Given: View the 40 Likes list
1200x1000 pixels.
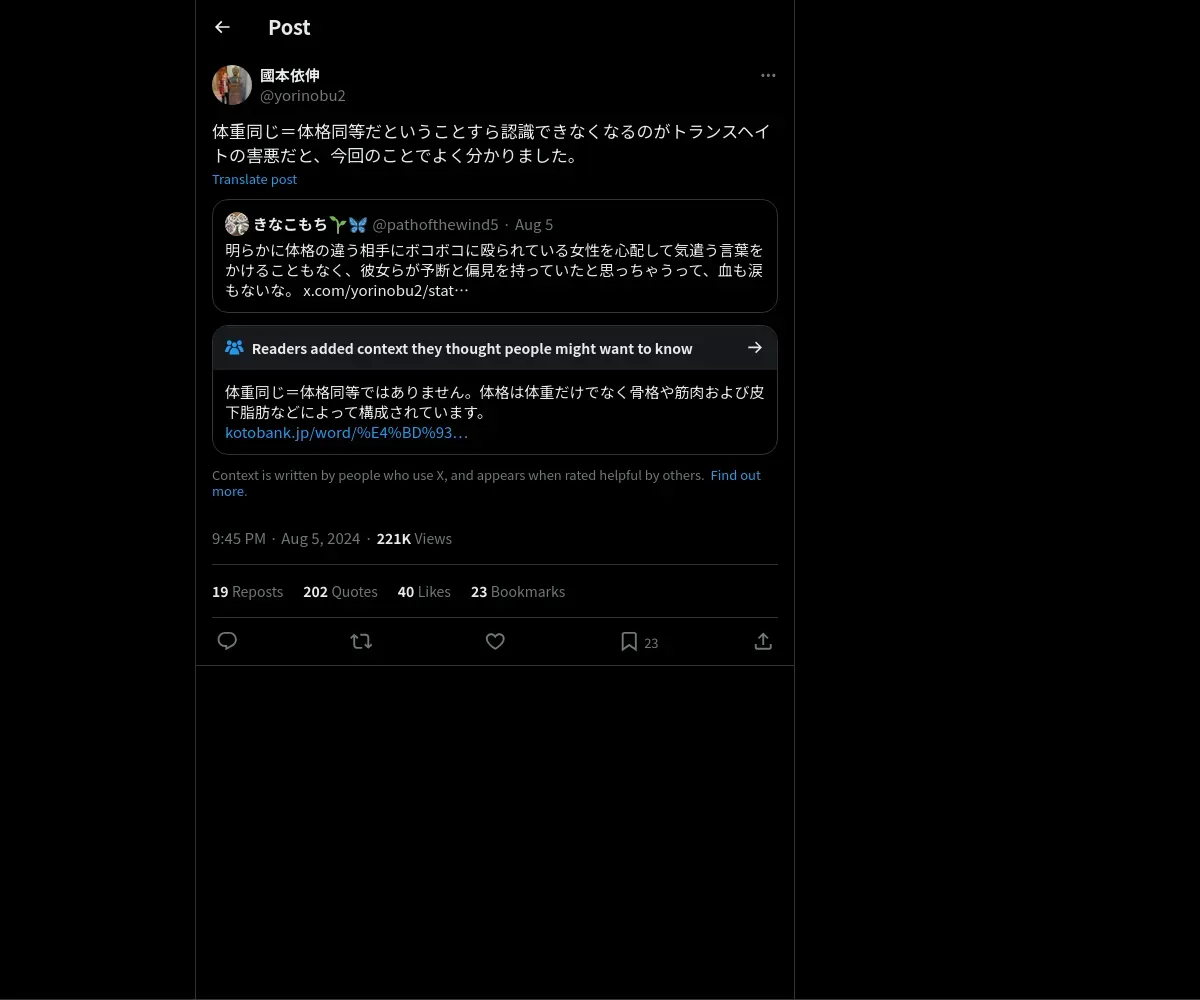Looking at the screenshot, I should click(424, 592).
